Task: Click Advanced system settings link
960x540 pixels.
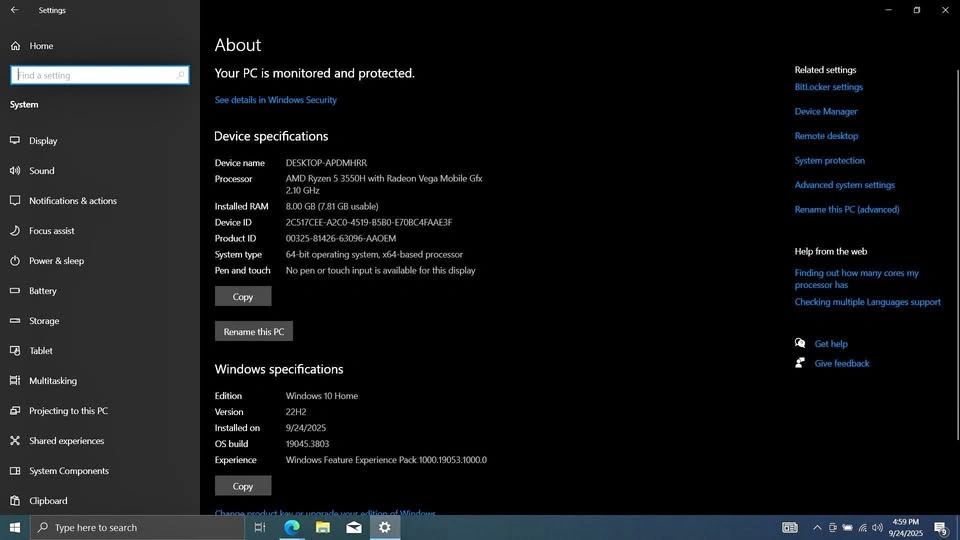Action: (x=844, y=185)
